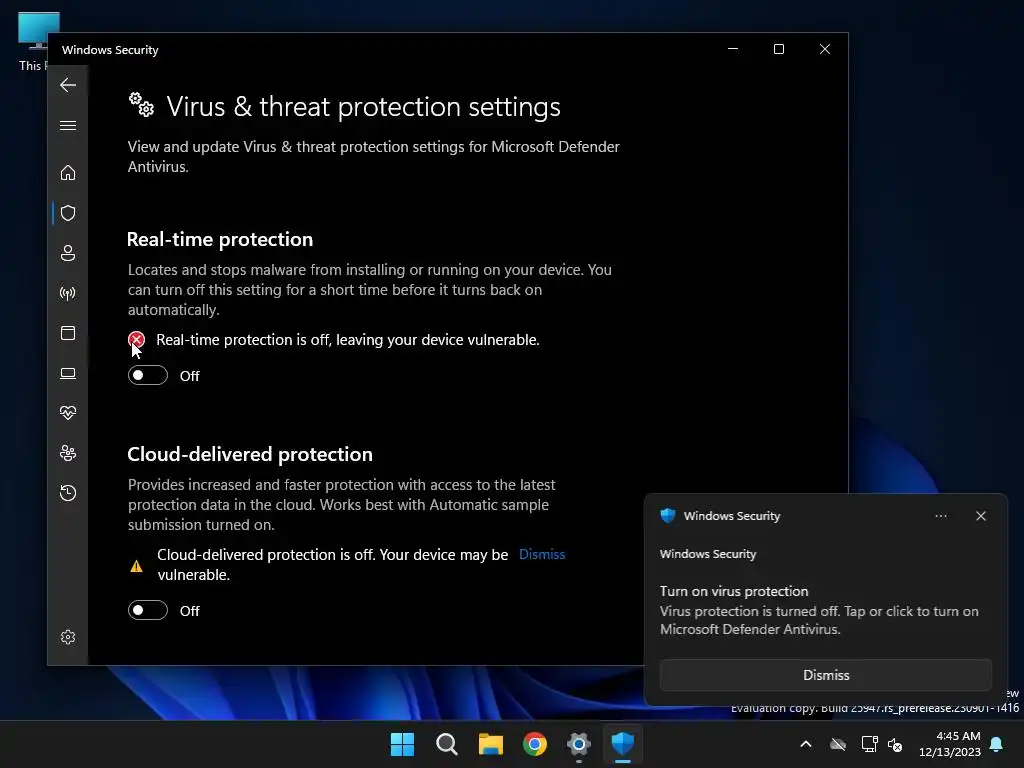Image resolution: width=1024 pixels, height=768 pixels.
Task: Close the Windows Security notification toast
Action: point(981,516)
